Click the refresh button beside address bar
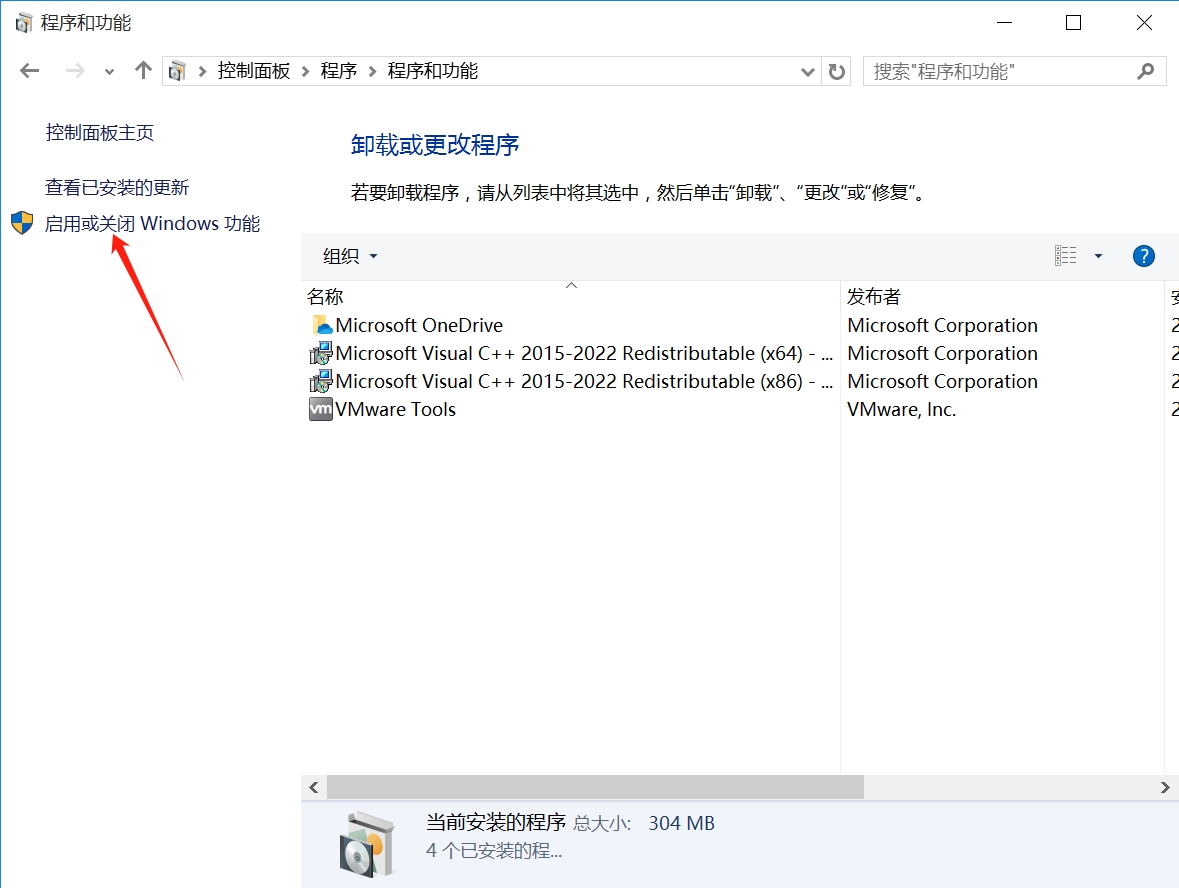1179x888 pixels. tap(837, 72)
